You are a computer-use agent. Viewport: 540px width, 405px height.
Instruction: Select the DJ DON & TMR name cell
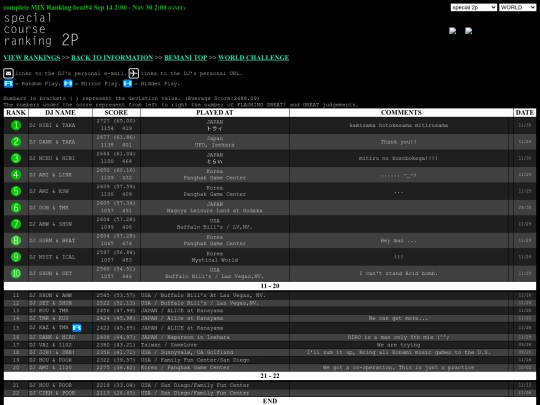60,208
